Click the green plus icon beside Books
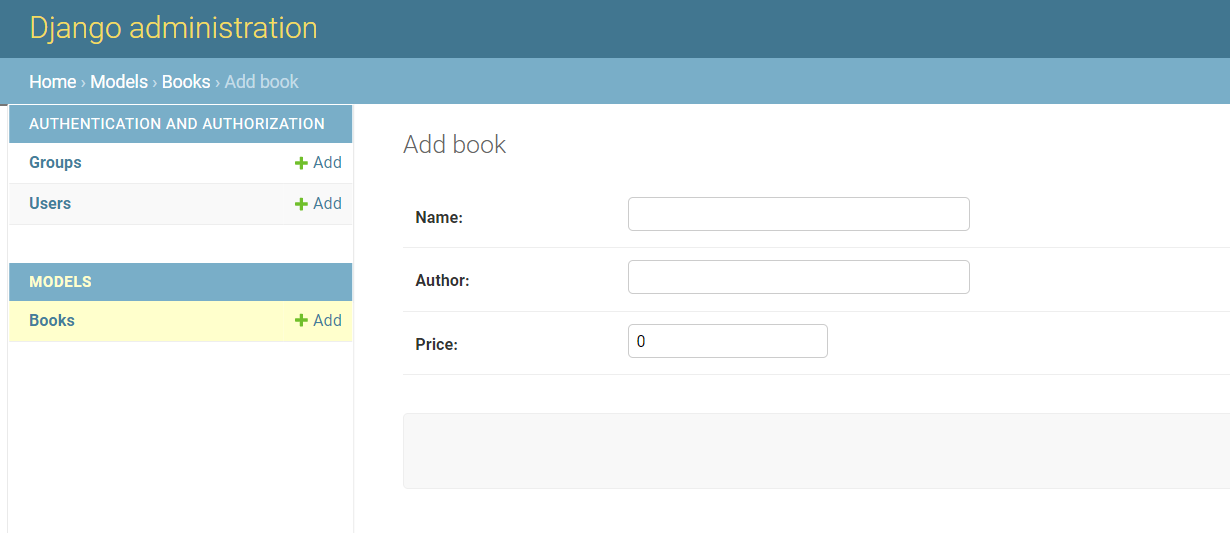 click(x=301, y=321)
